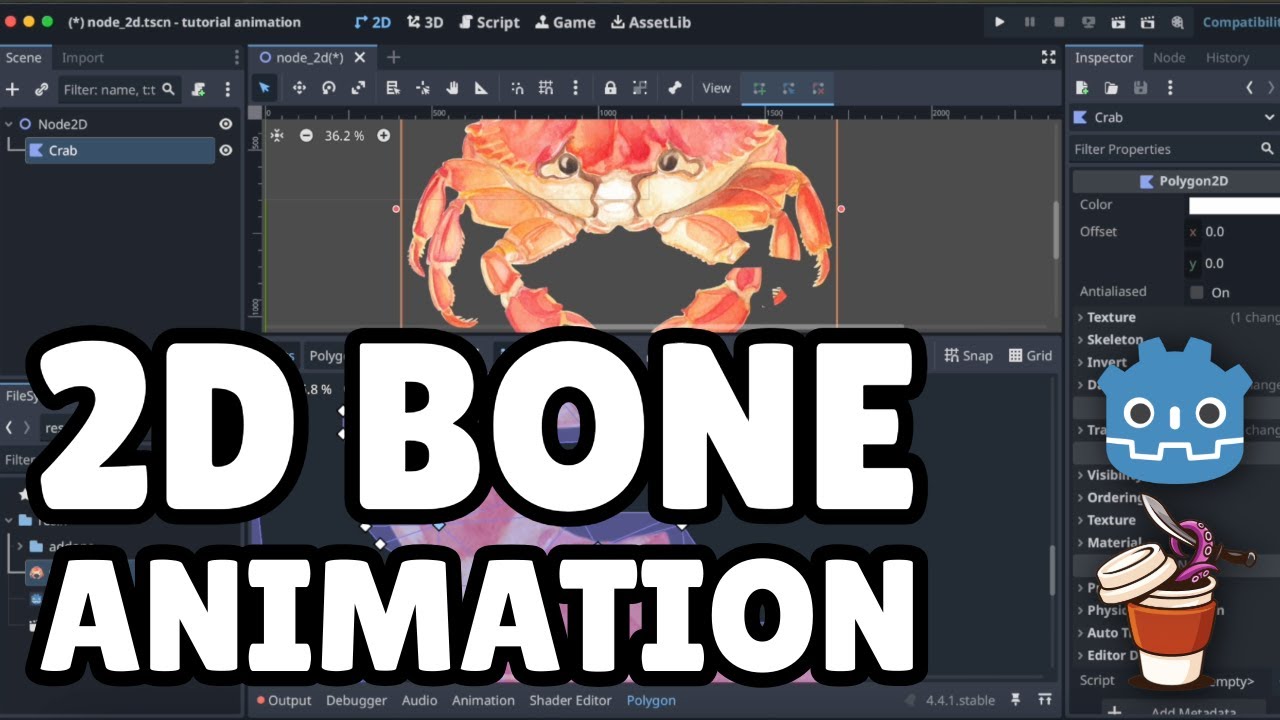Hide the Node2D node via eye icon
1280x720 pixels.
click(x=226, y=124)
